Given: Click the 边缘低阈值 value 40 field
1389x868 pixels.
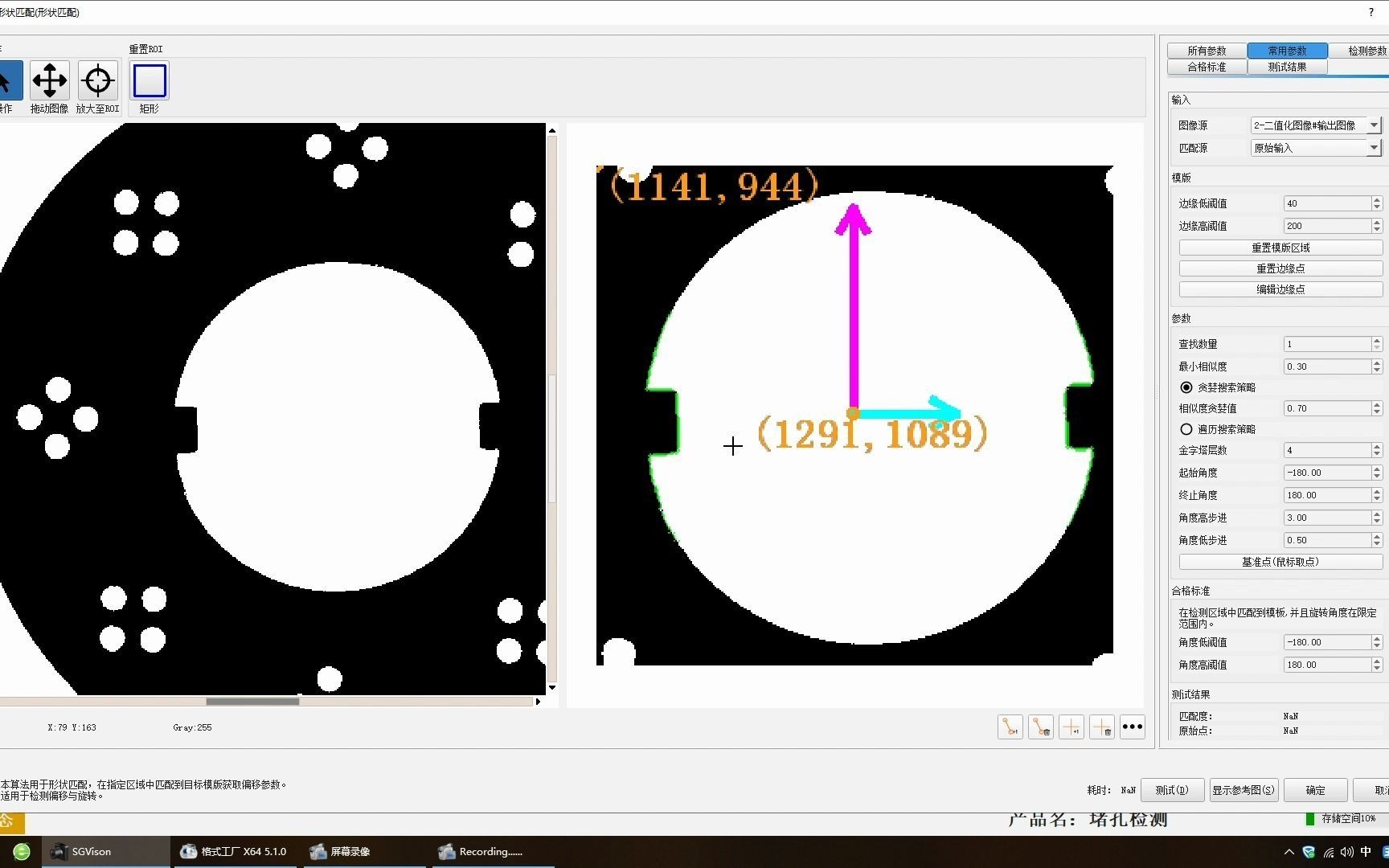Looking at the screenshot, I should pos(1326,203).
